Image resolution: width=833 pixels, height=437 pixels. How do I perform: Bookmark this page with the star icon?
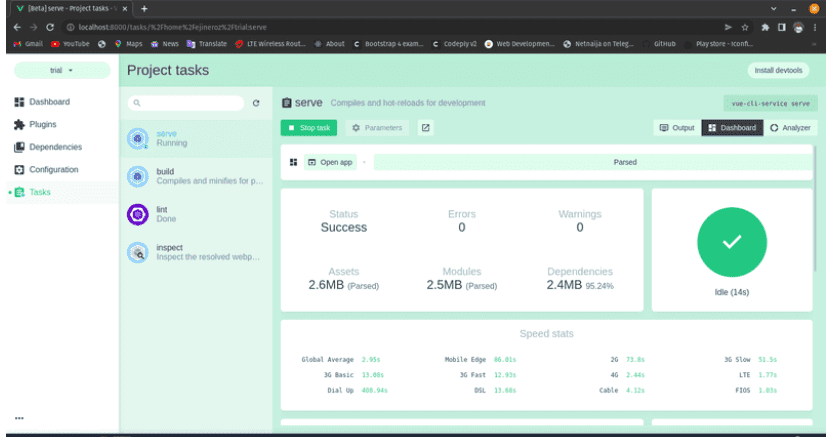point(745,27)
